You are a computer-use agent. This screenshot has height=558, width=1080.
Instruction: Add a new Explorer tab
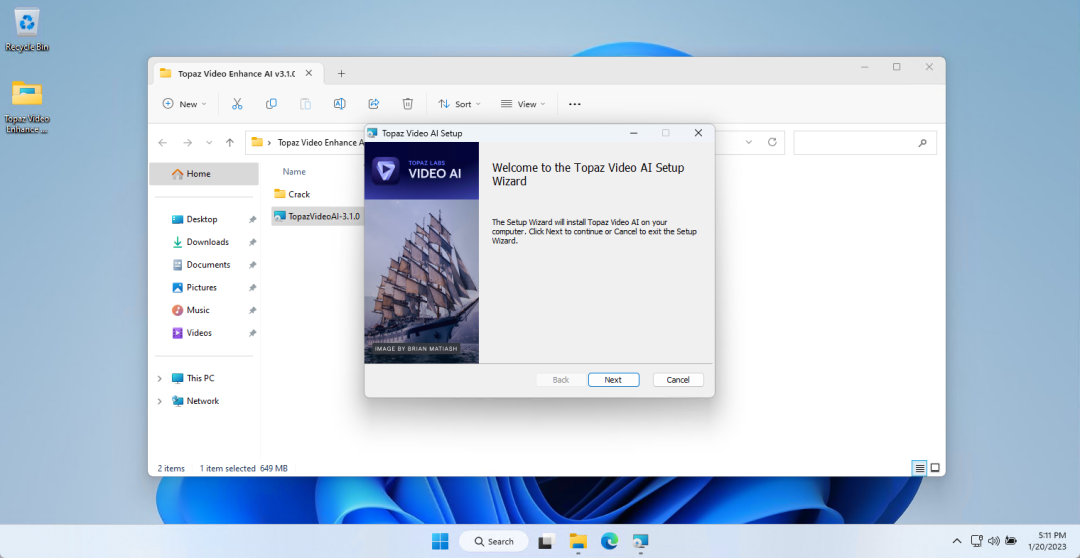click(341, 74)
